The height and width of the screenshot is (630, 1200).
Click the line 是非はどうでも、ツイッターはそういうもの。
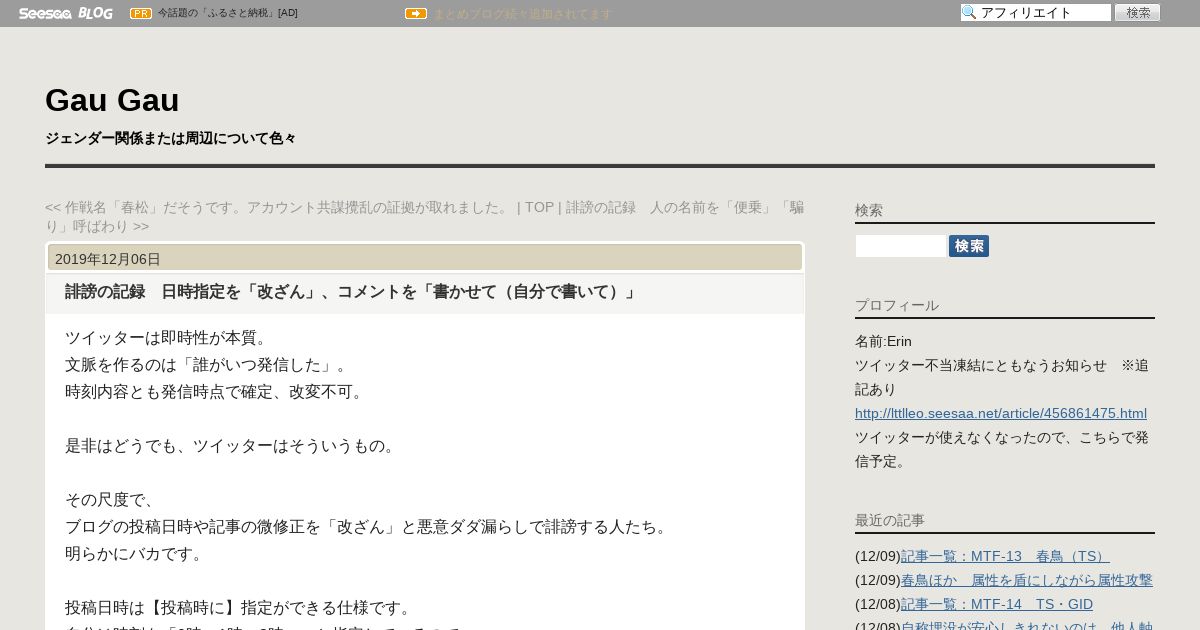(233, 446)
